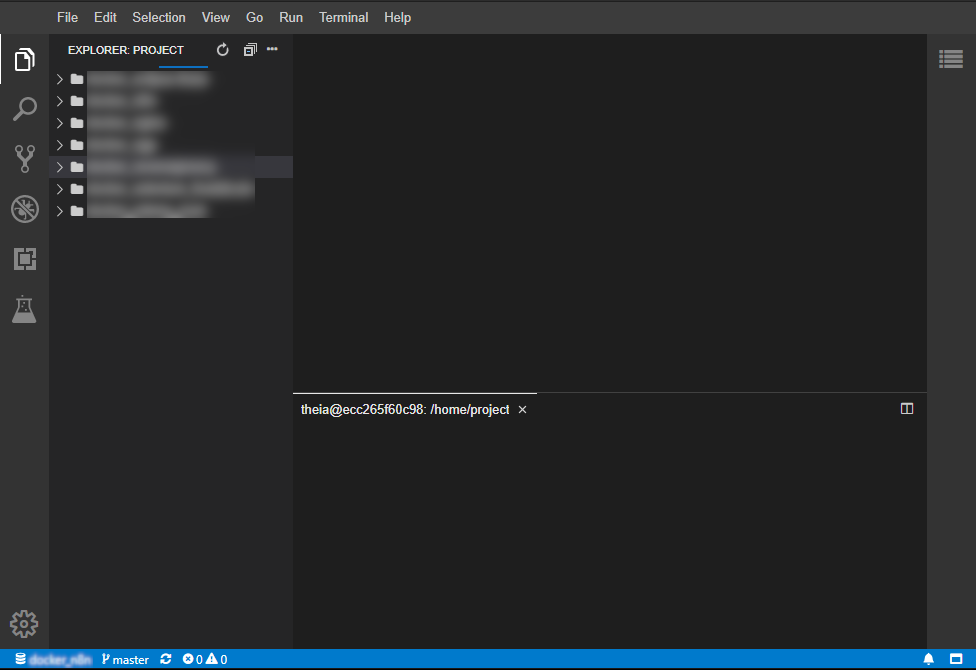This screenshot has width=976, height=670.
Task: Open the settings gear in sidebar
Action: click(x=24, y=624)
